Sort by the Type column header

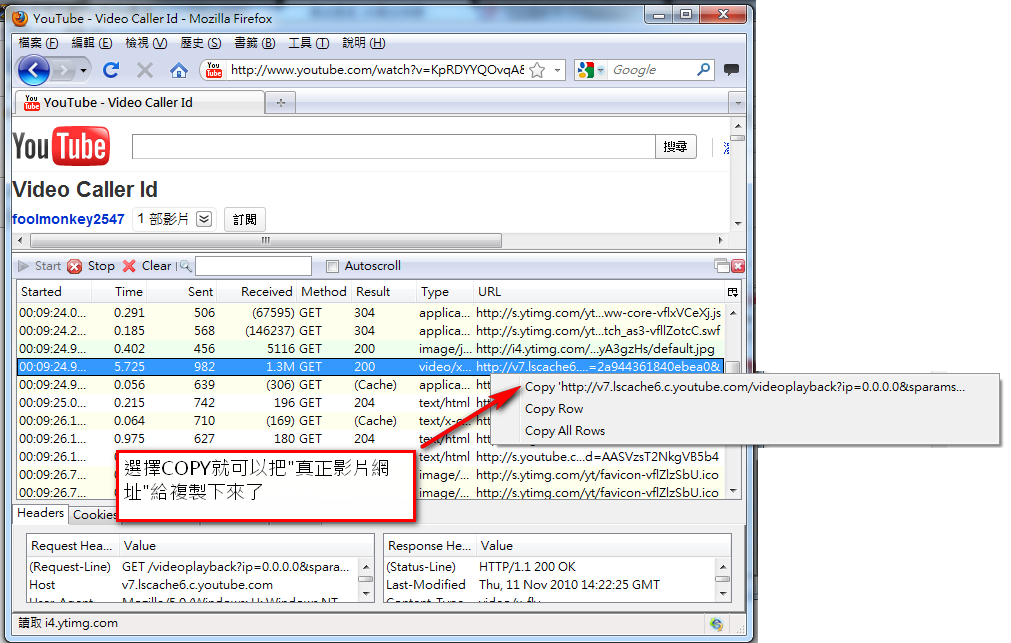click(444, 292)
